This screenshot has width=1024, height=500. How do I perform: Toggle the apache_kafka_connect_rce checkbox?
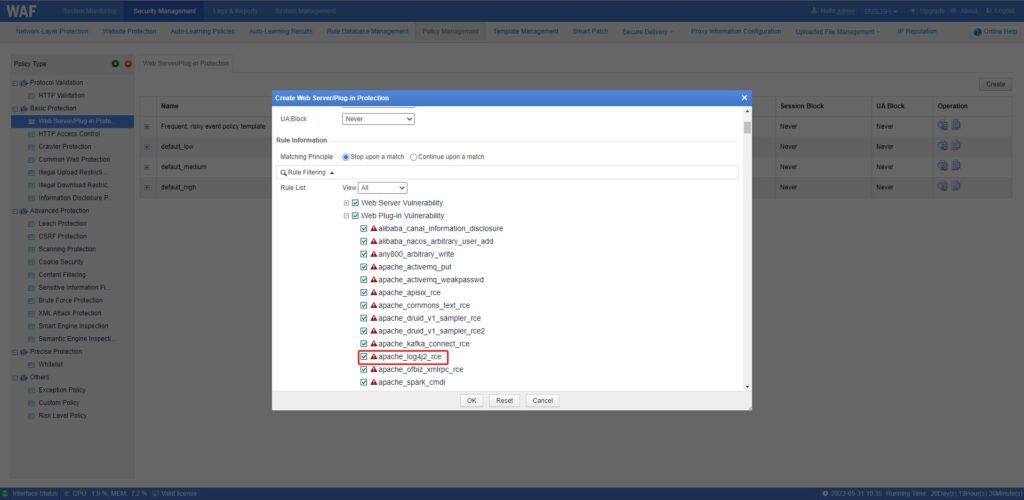(364, 343)
